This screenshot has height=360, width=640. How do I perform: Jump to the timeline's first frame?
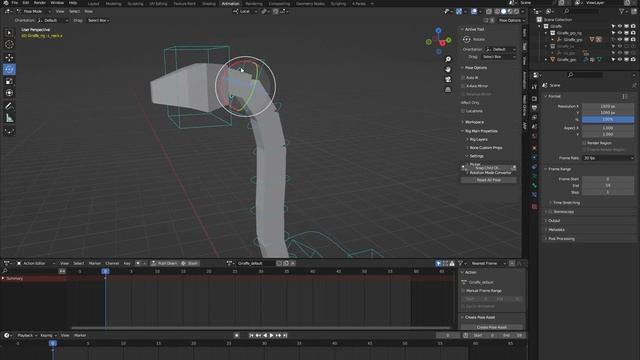[251, 335]
